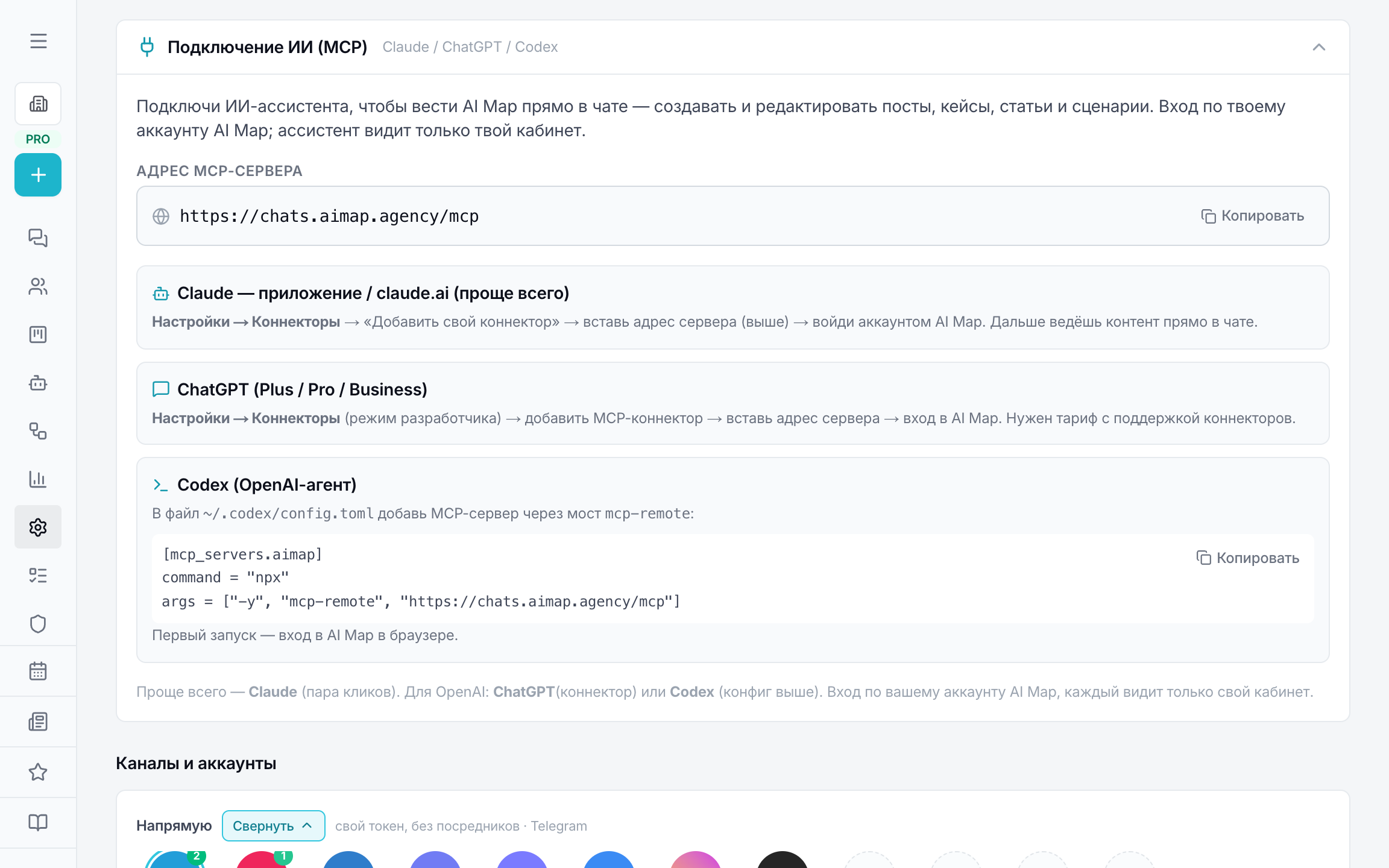1389x868 pixels.
Task: Click the ChatGPT (Plus / Pro / Business) heading
Action: point(302,389)
